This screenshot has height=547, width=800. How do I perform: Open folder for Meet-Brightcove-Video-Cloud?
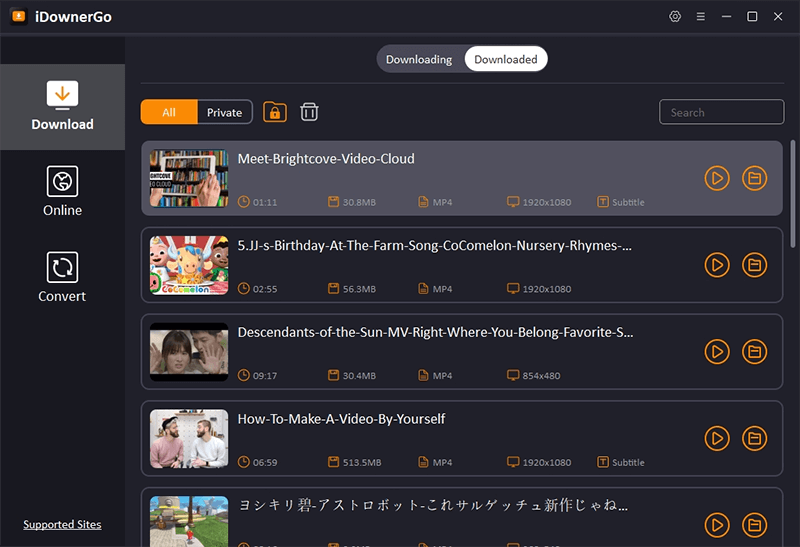point(754,178)
